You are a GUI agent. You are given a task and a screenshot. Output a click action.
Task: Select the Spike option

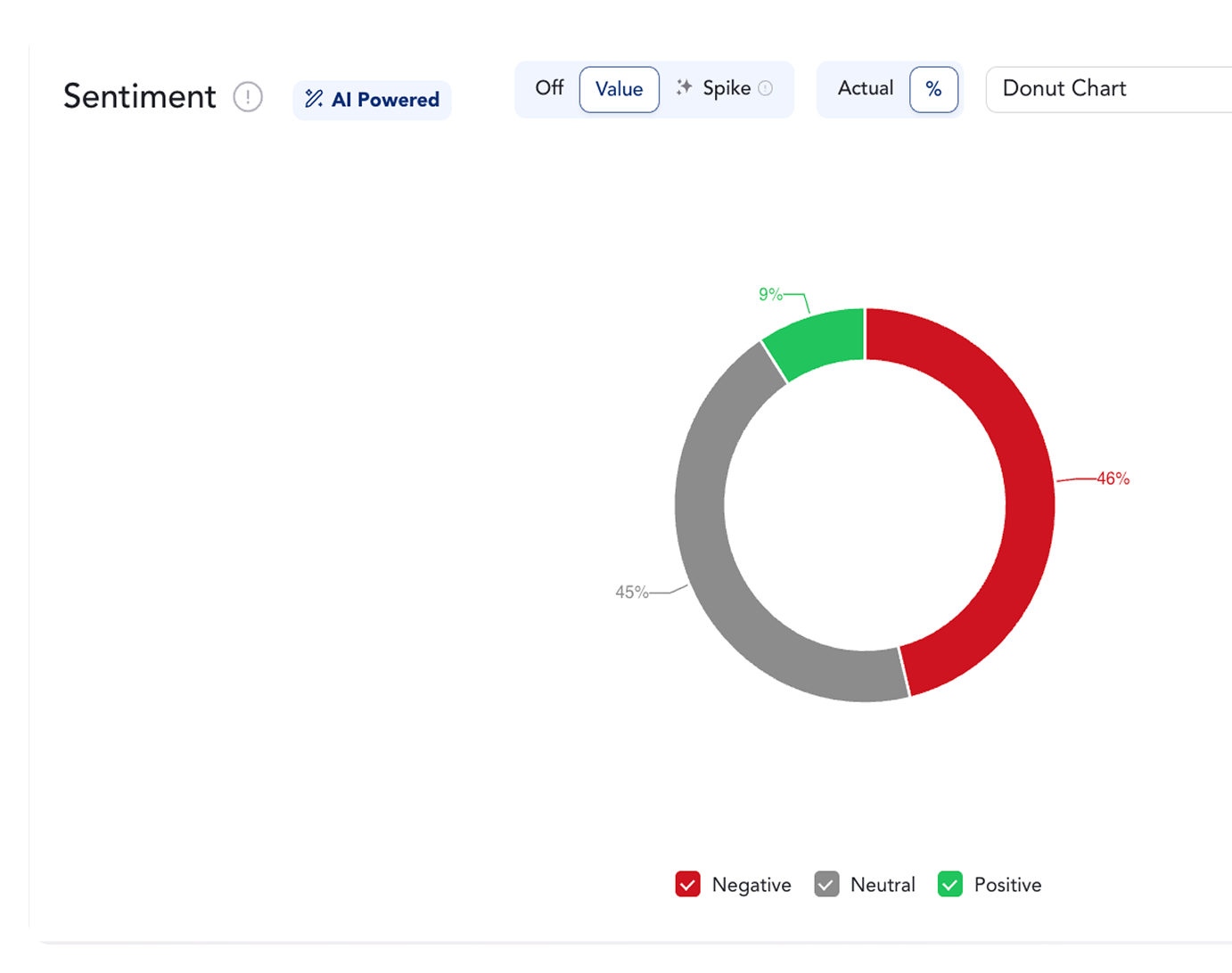727,88
